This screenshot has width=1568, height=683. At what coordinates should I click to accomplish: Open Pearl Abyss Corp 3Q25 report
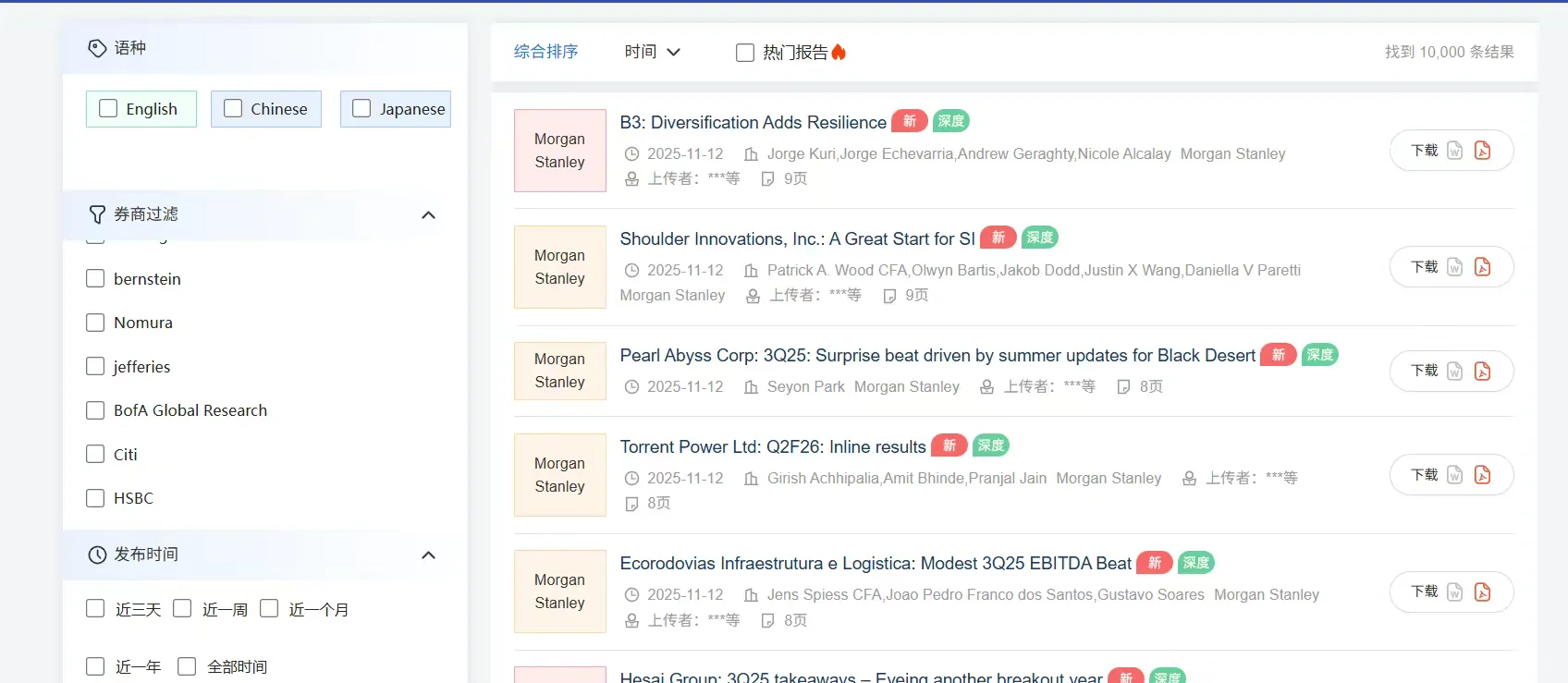[x=937, y=355]
